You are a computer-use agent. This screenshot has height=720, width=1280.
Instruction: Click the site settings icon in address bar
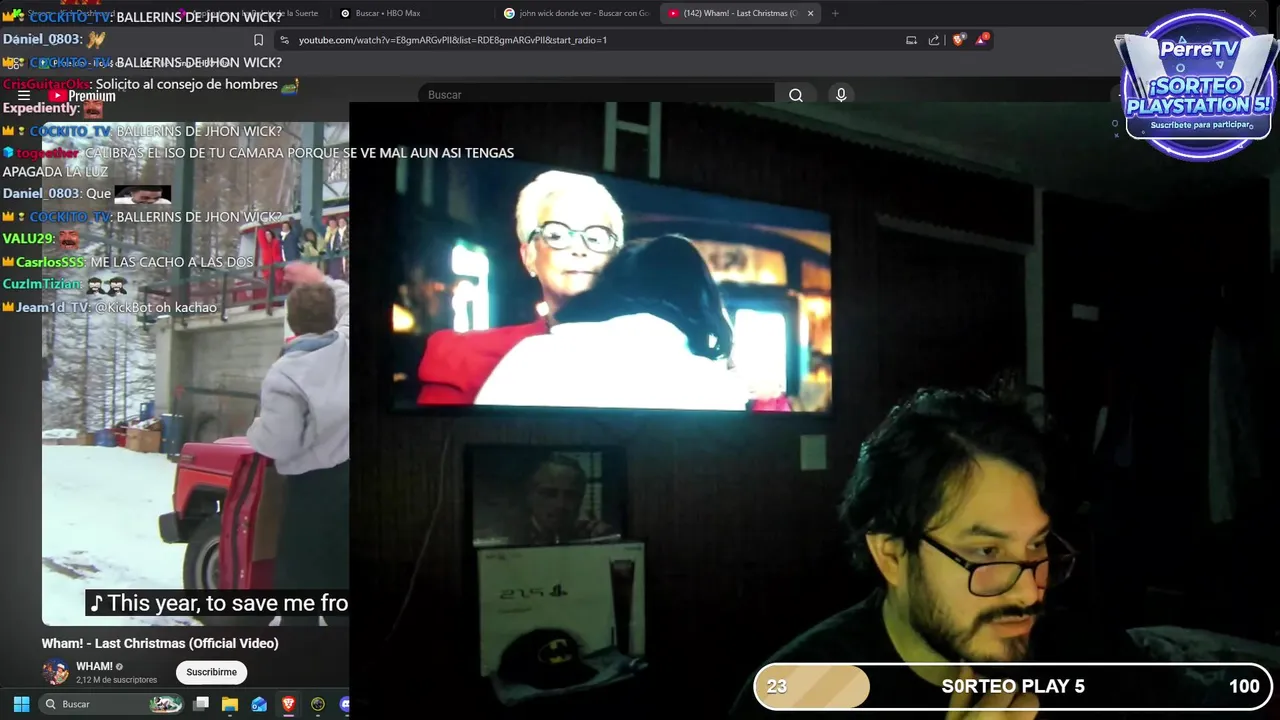(x=285, y=40)
